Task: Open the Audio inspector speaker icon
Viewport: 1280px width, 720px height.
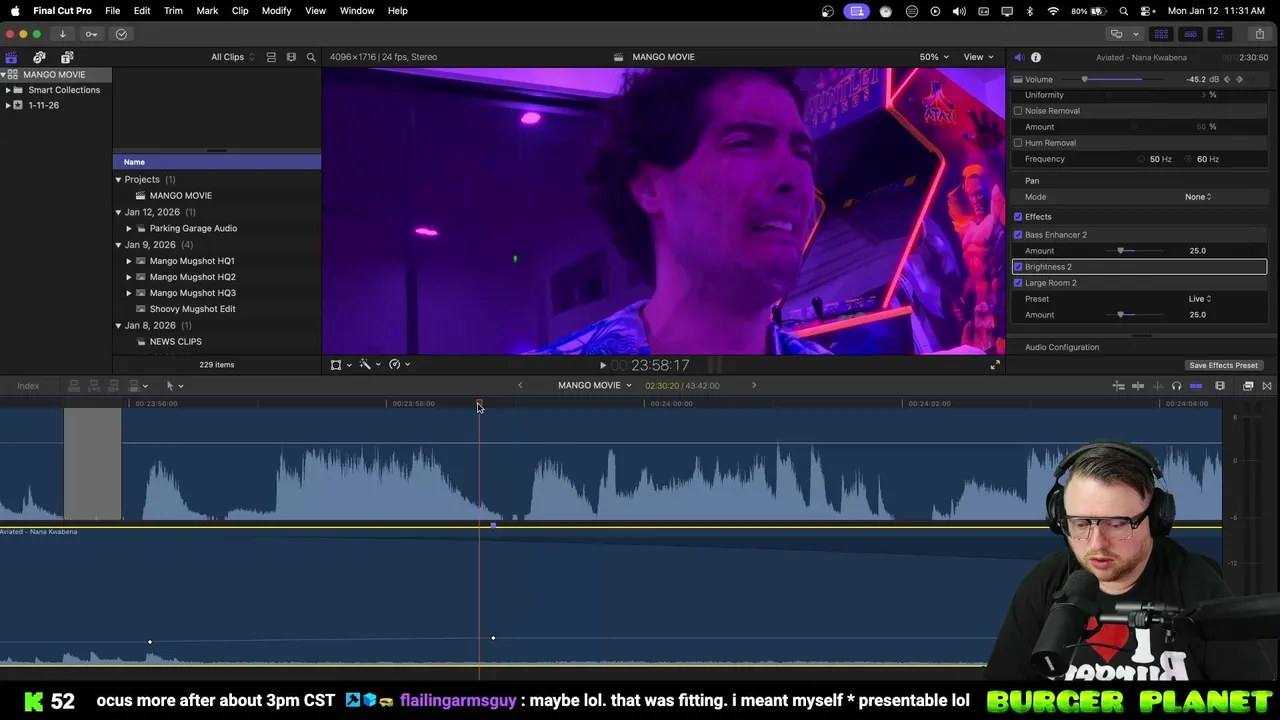Action: [1018, 57]
